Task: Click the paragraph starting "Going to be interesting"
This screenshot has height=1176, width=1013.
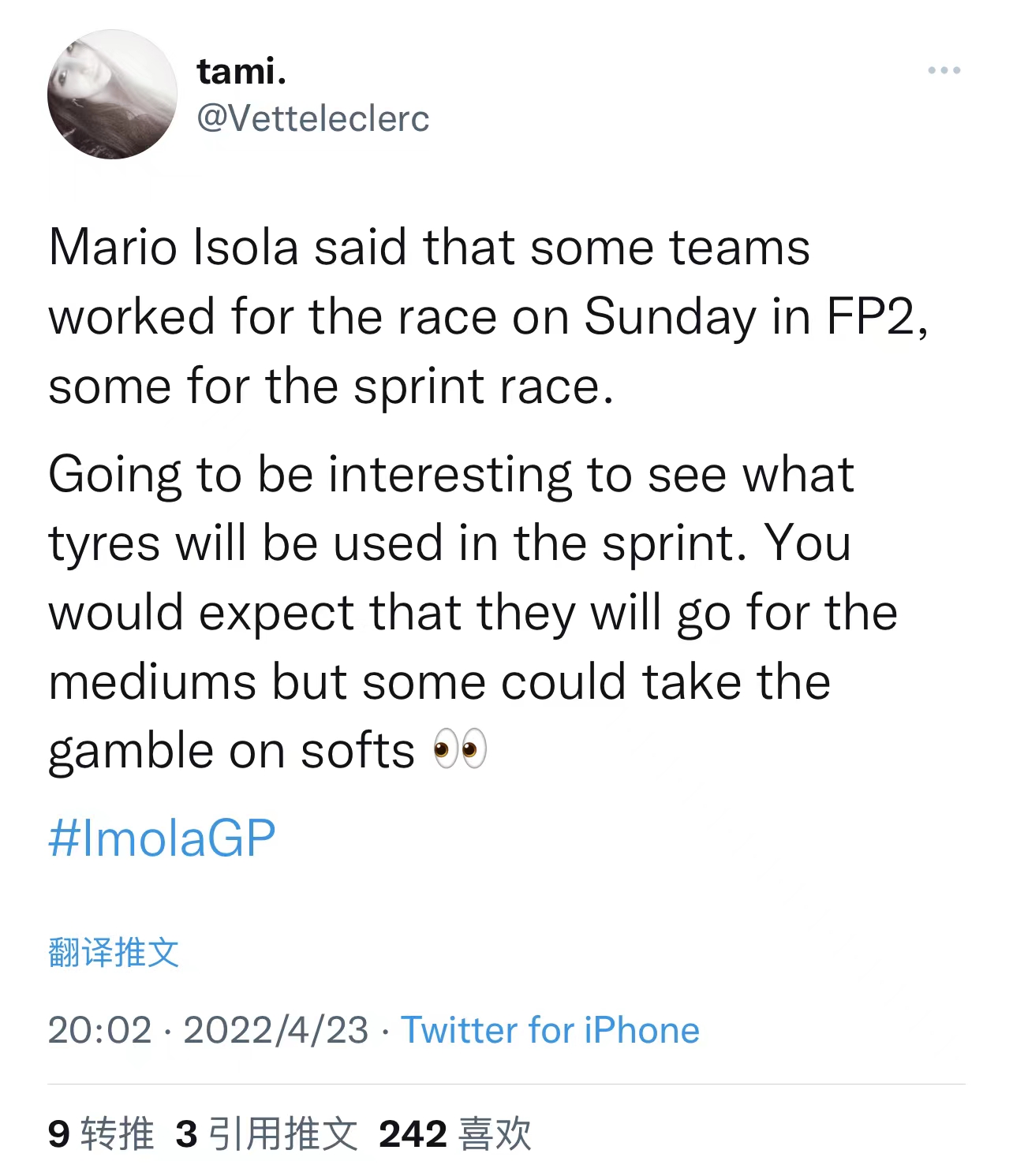Action: (473, 612)
